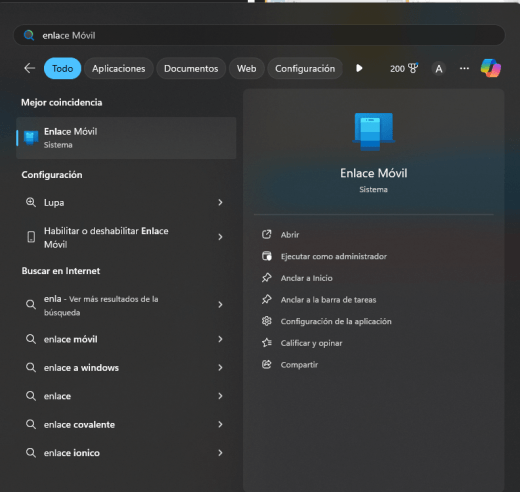The image size is (520, 492).
Task: Click the pin icon for Anclar a Inicio
Action: 267,278
